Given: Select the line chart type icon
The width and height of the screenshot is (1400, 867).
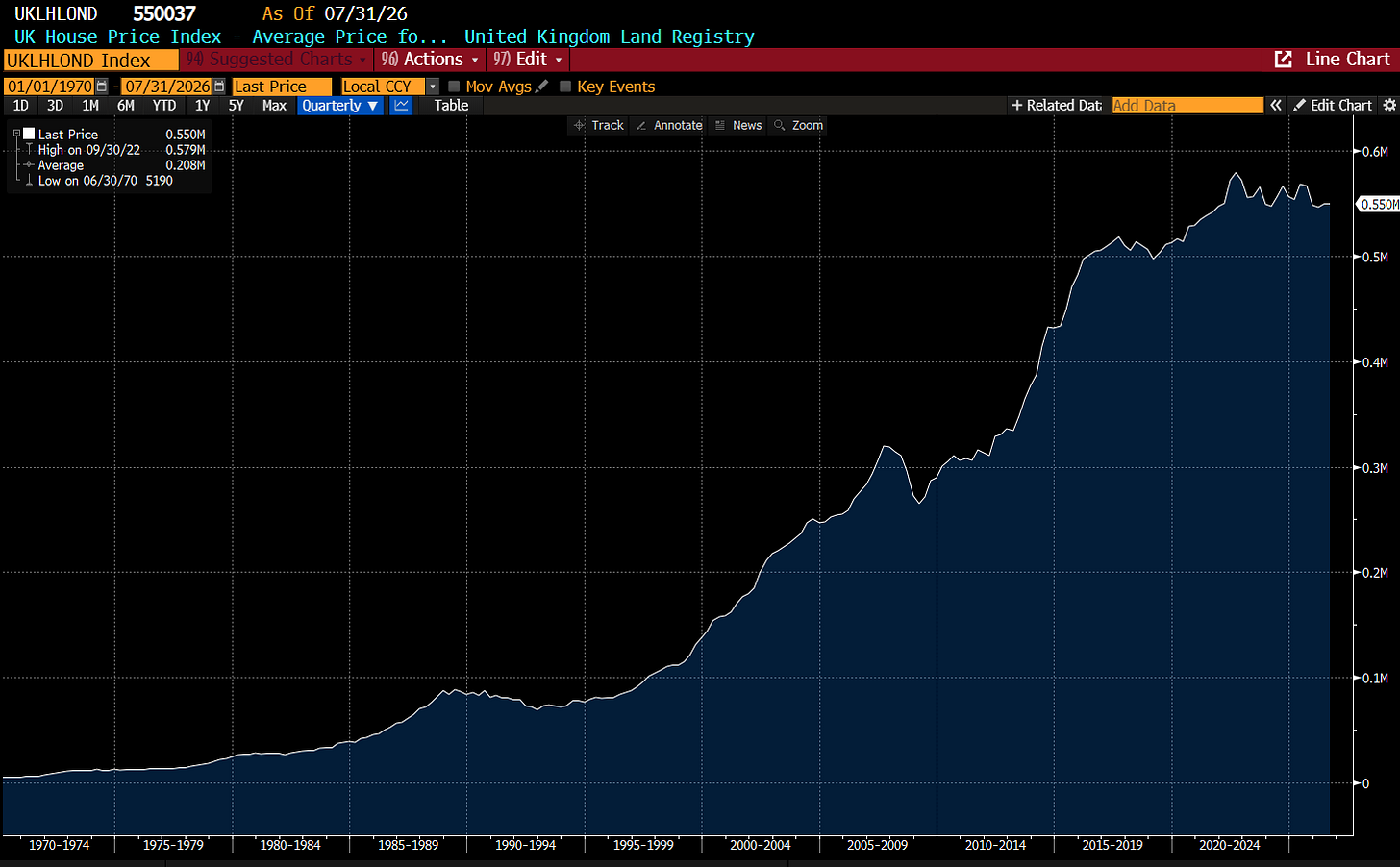Looking at the screenshot, I should (x=401, y=106).
